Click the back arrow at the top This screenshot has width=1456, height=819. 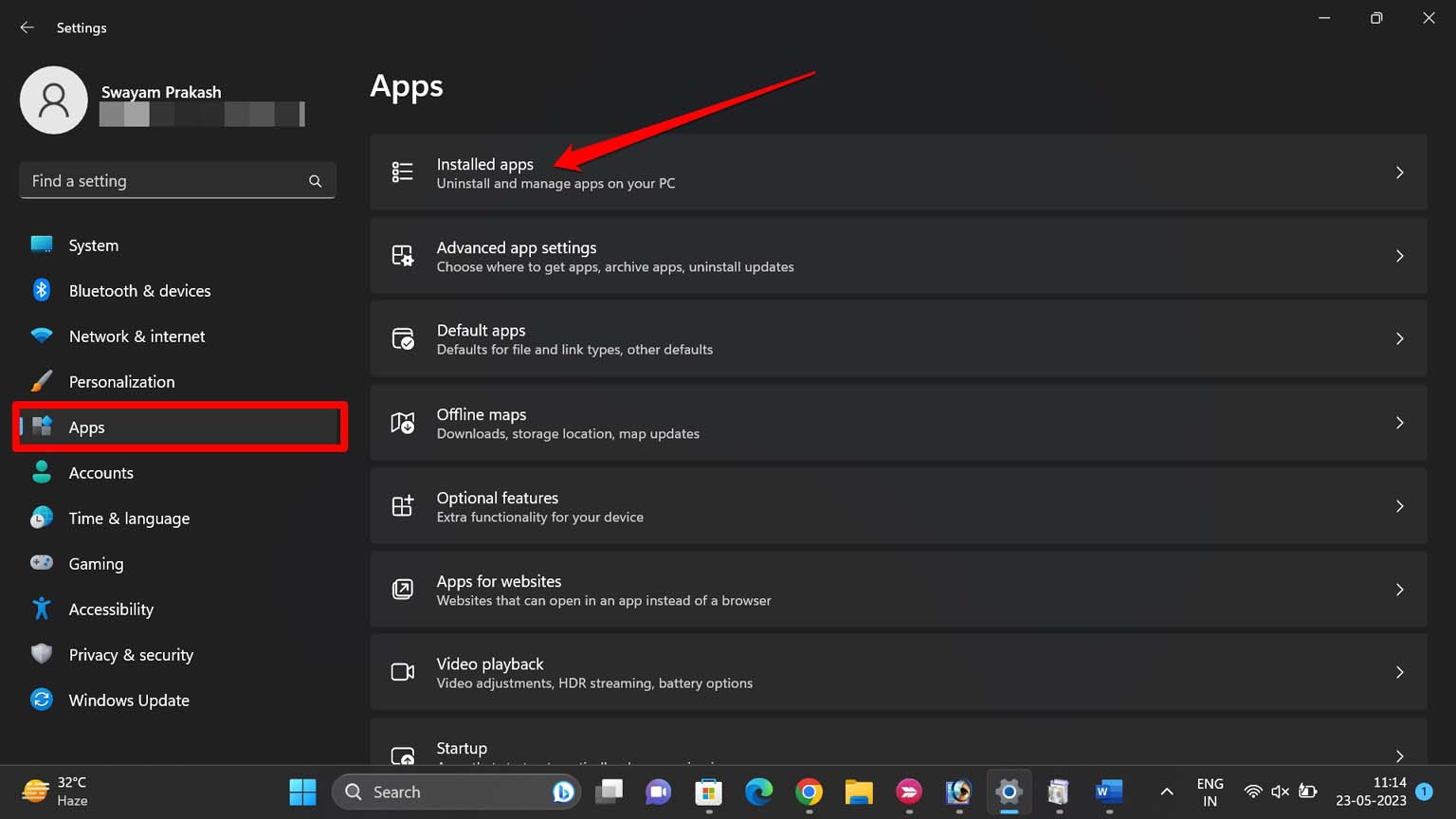[x=27, y=27]
